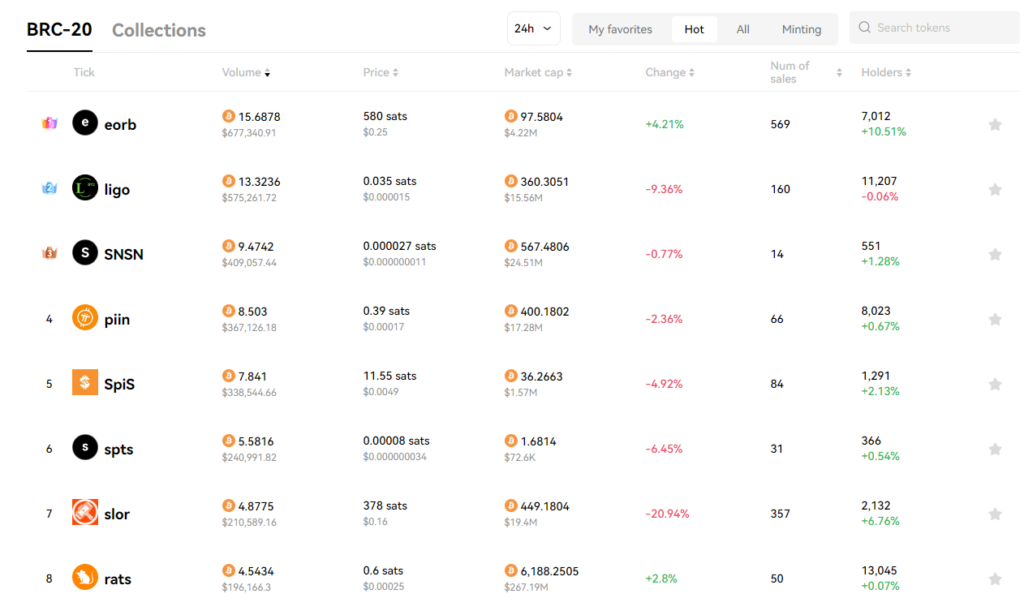
Task: Click the rats token logo icon
Action: (x=85, y=577)
